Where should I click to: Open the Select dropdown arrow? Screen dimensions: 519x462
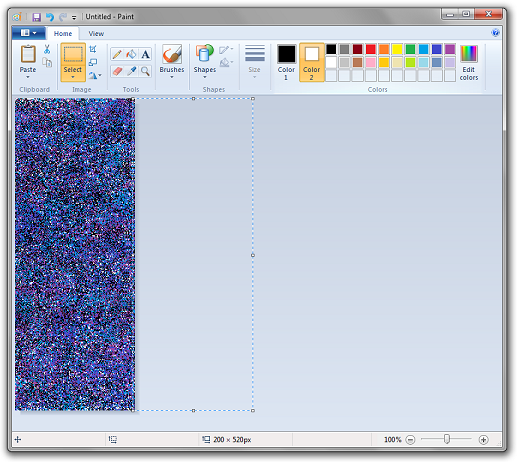73,77
